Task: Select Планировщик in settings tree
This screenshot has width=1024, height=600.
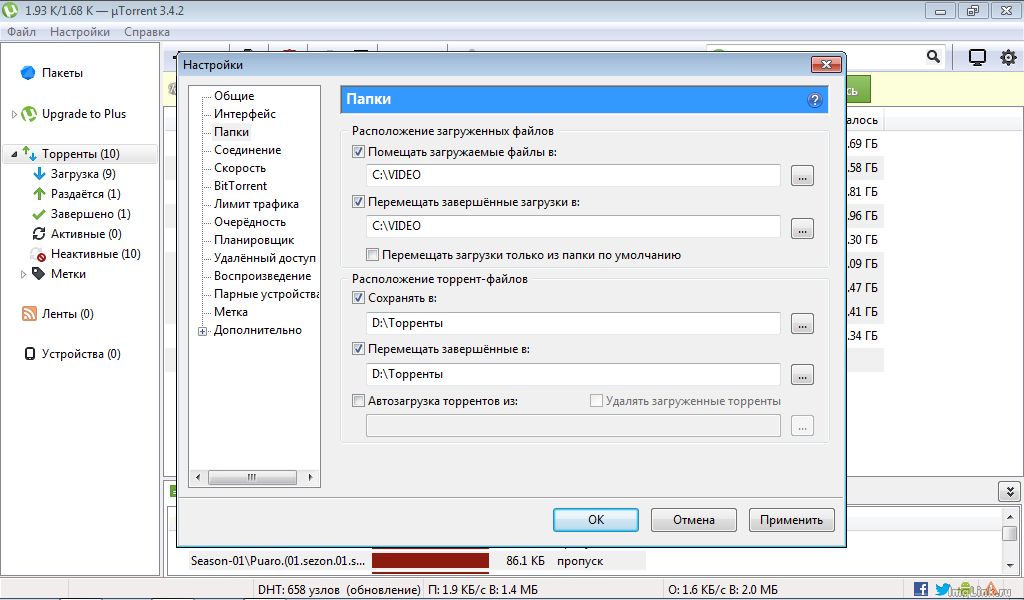Action: [x=254, y=240]
